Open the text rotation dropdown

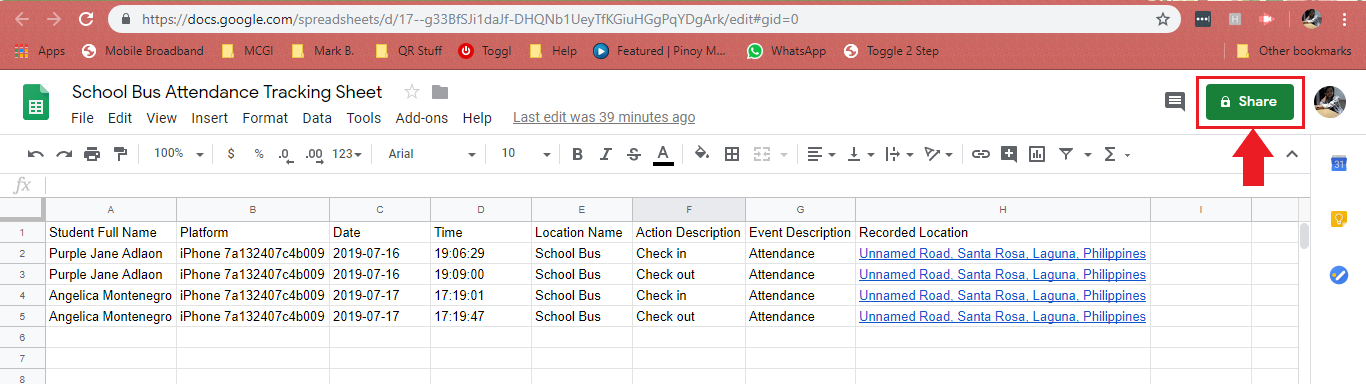[x=939, y=154]
